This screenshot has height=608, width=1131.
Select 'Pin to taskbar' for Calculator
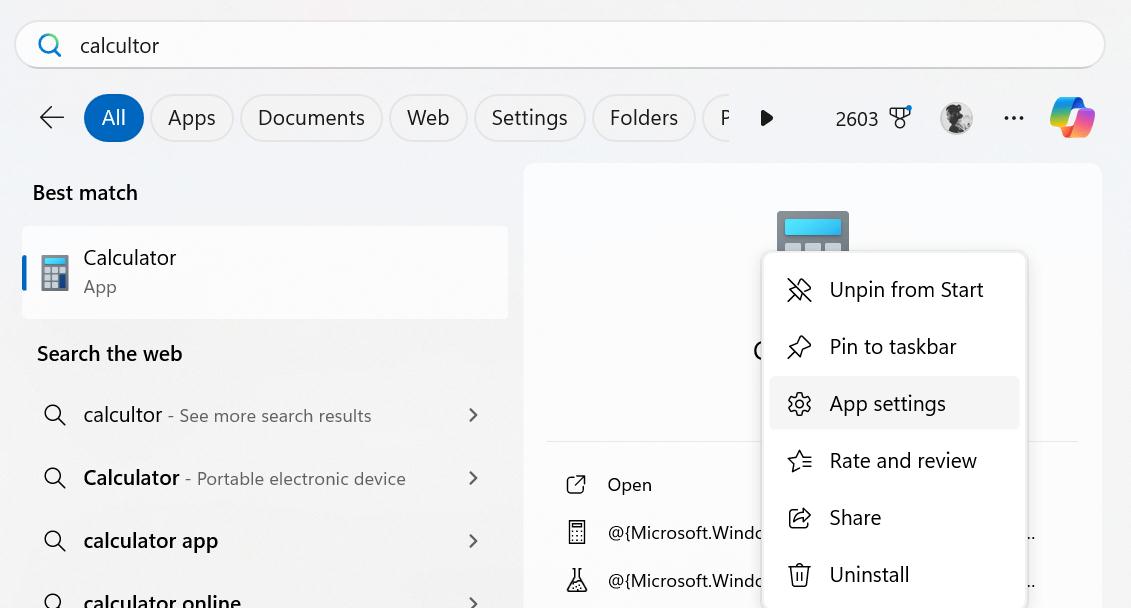click(x=892, y=346)
